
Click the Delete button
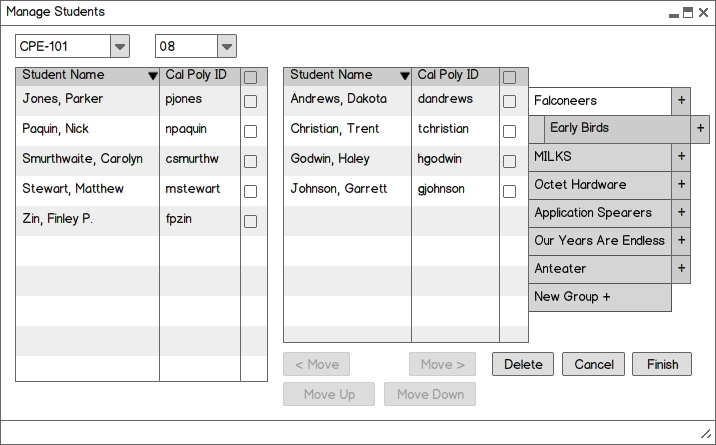[x=523, y=364]
